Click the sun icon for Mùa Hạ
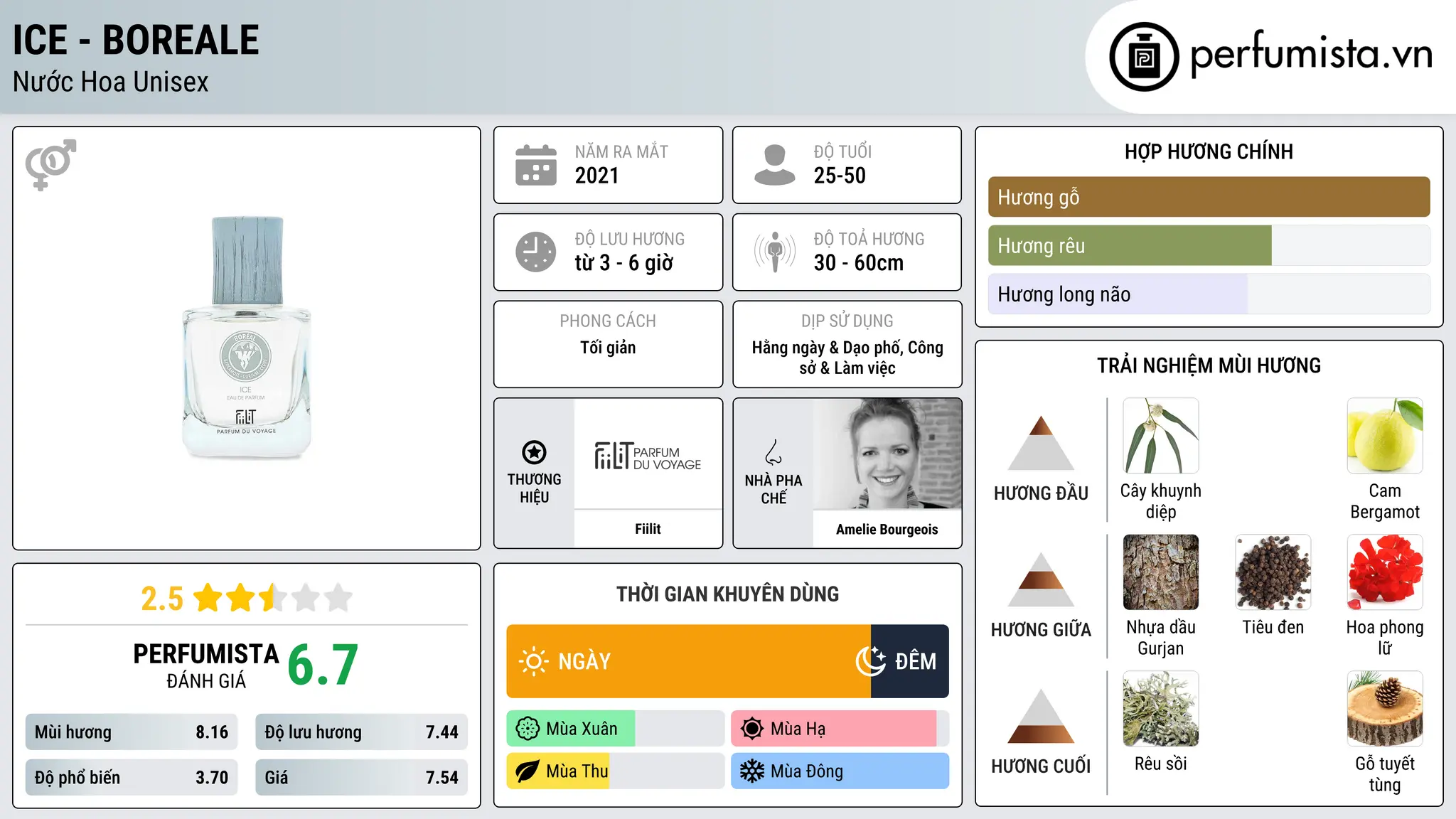This screenshot has width=1456, height=819. pyautogui.click(x=752, y=729)
